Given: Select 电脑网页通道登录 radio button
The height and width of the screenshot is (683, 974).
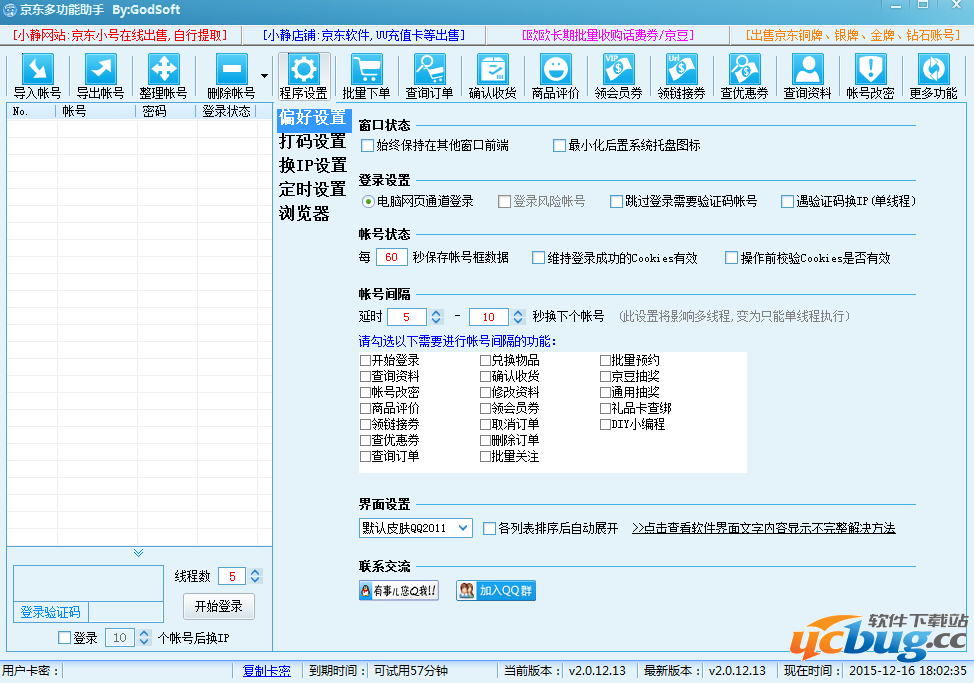Looking at the screenshot, I should [368, 202].
